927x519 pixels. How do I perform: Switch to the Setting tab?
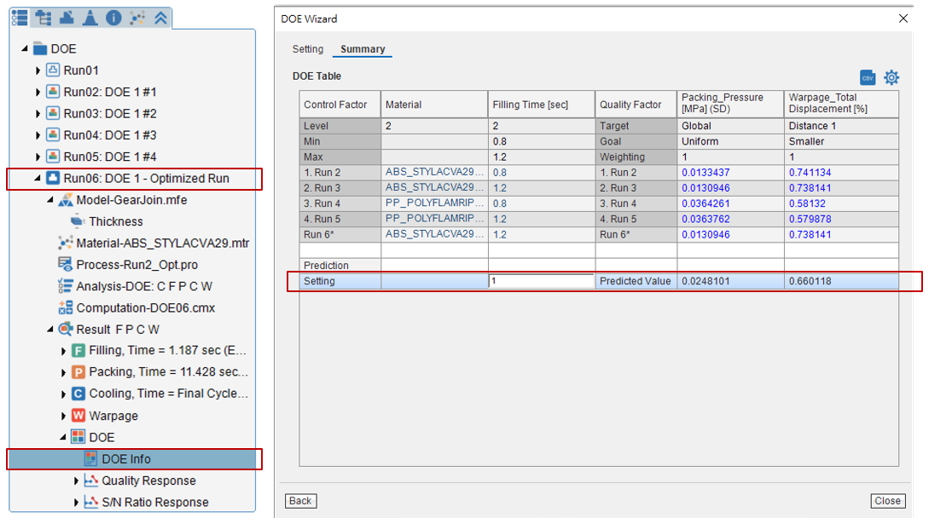[x=307, y=49]
